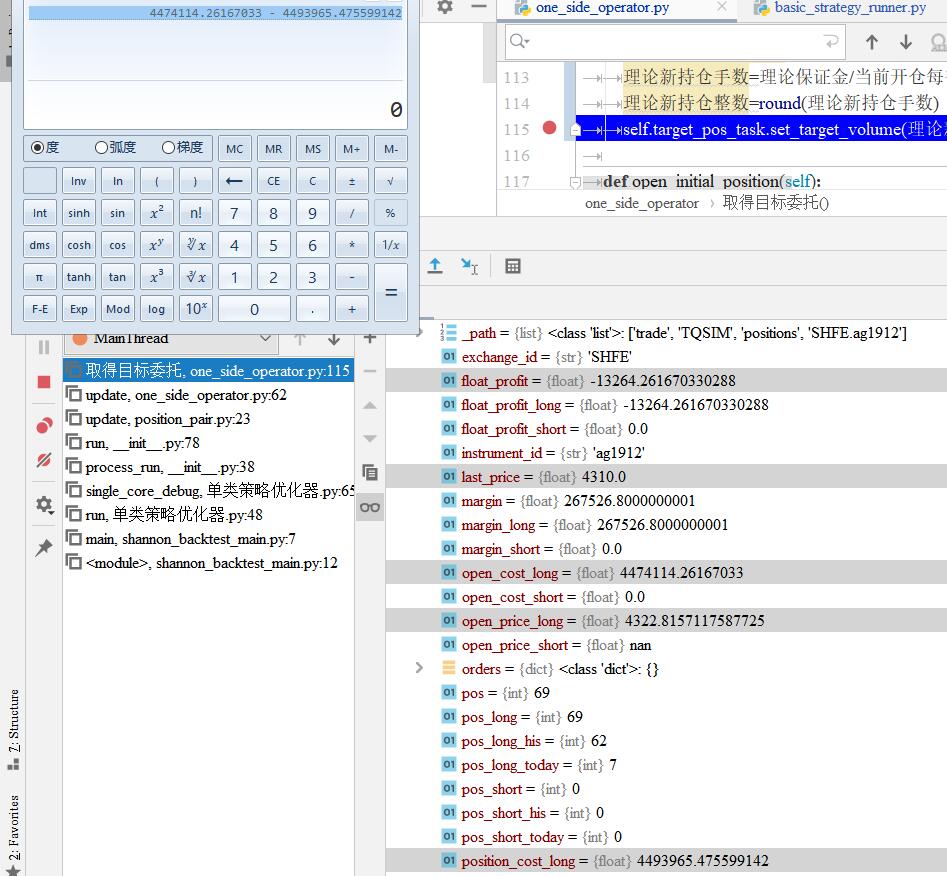This screenshot has height=876, width=947.
Task: Select frame main, shannon_backtest_main.py:7
Action: click(208, 539)
